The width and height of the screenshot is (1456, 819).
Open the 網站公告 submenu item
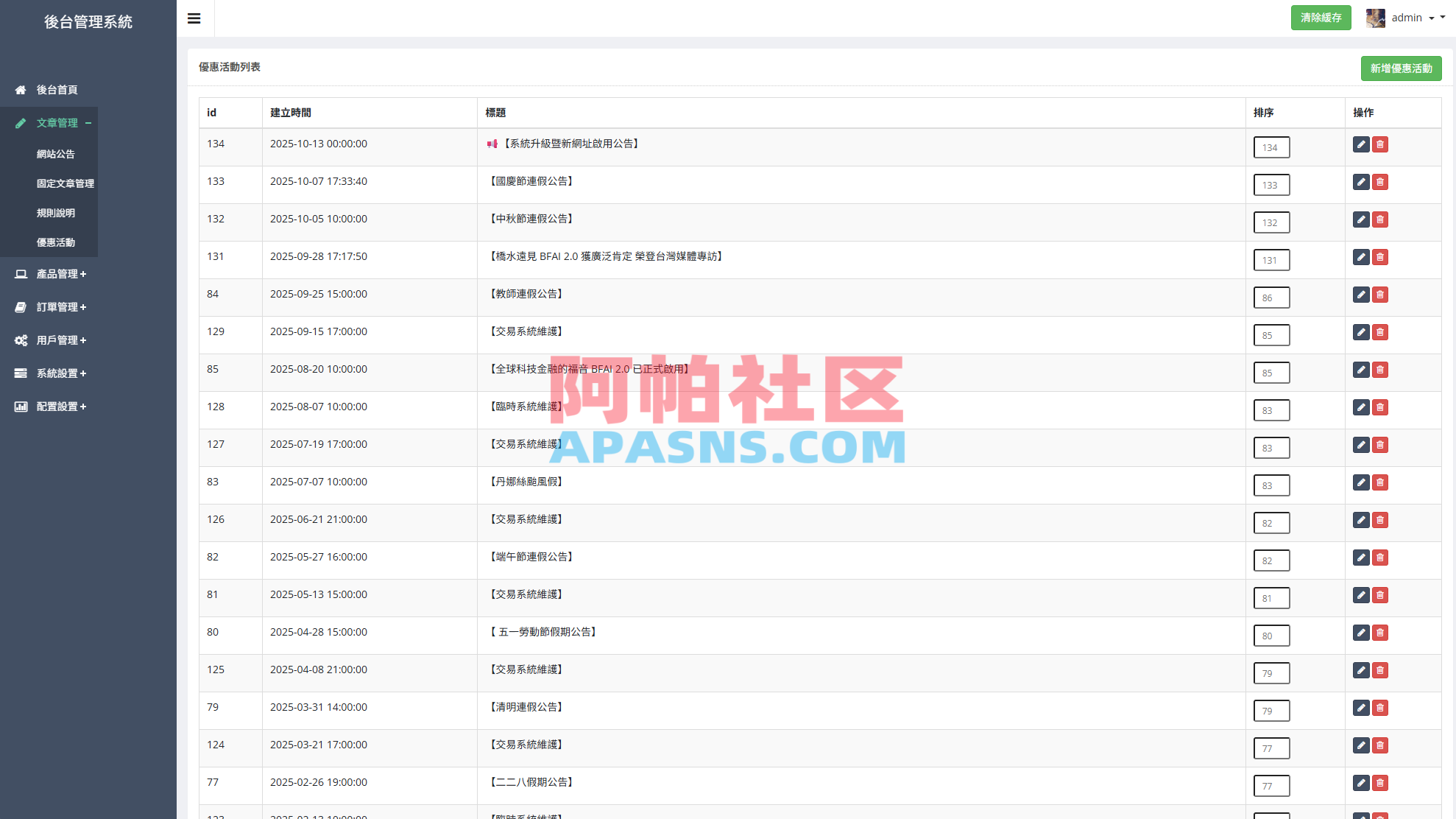56,154
